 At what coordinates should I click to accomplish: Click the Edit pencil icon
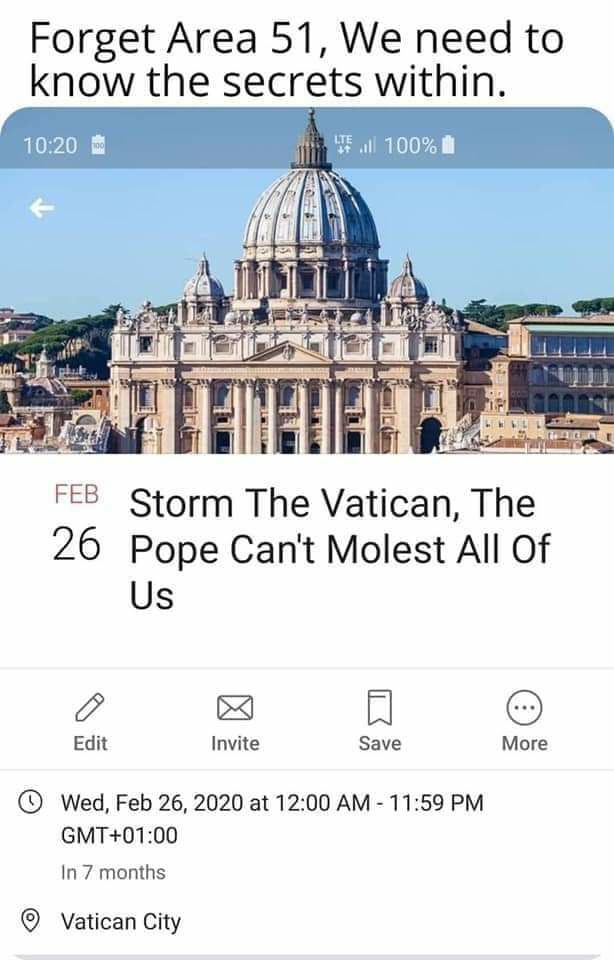[x=90, y=708]
